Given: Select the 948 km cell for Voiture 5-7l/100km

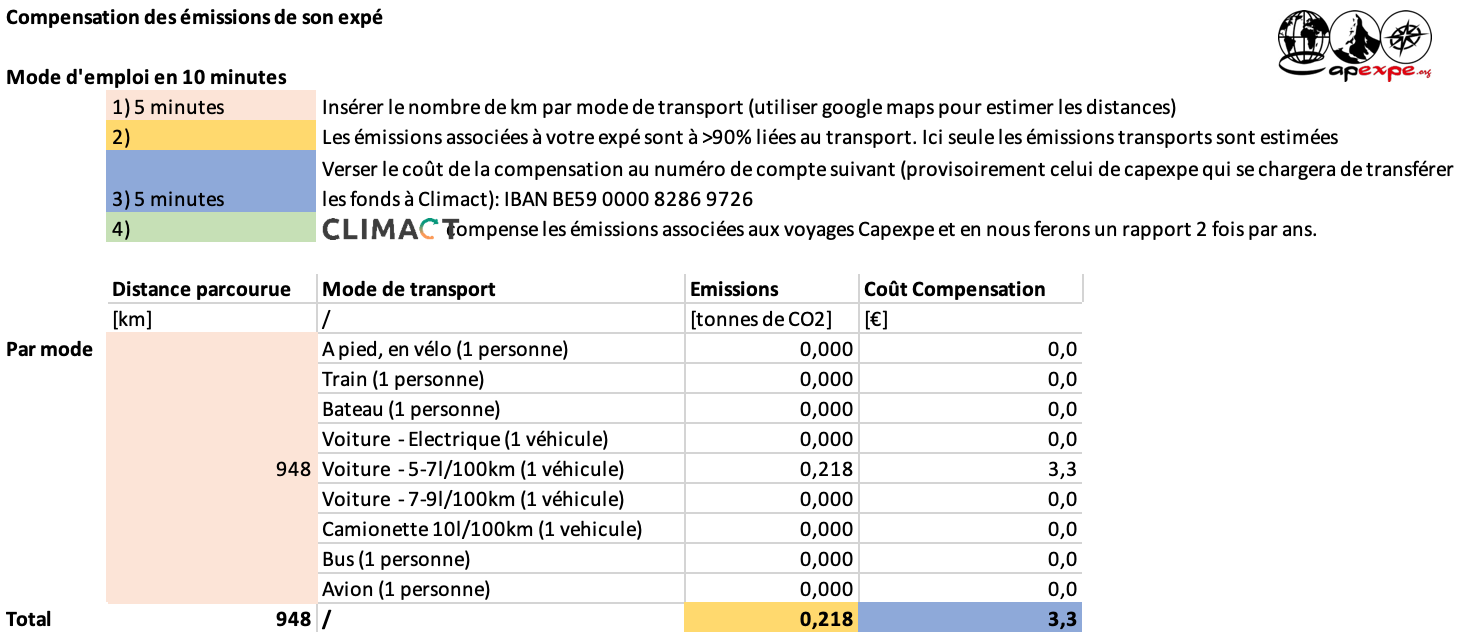Looking at the screenshot, I should 211,469.
